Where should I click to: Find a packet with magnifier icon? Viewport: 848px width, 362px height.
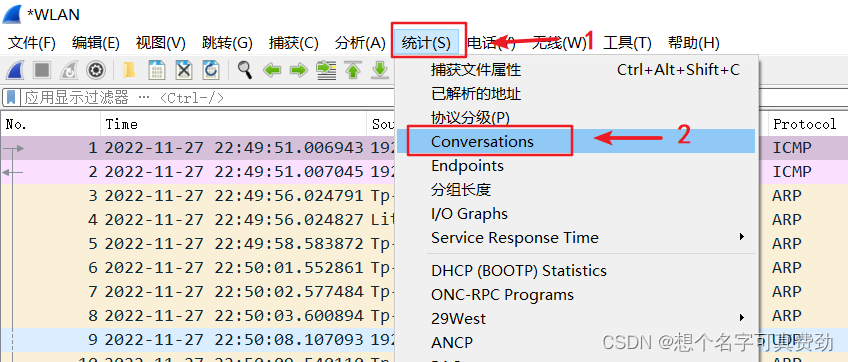coord(245,70)
